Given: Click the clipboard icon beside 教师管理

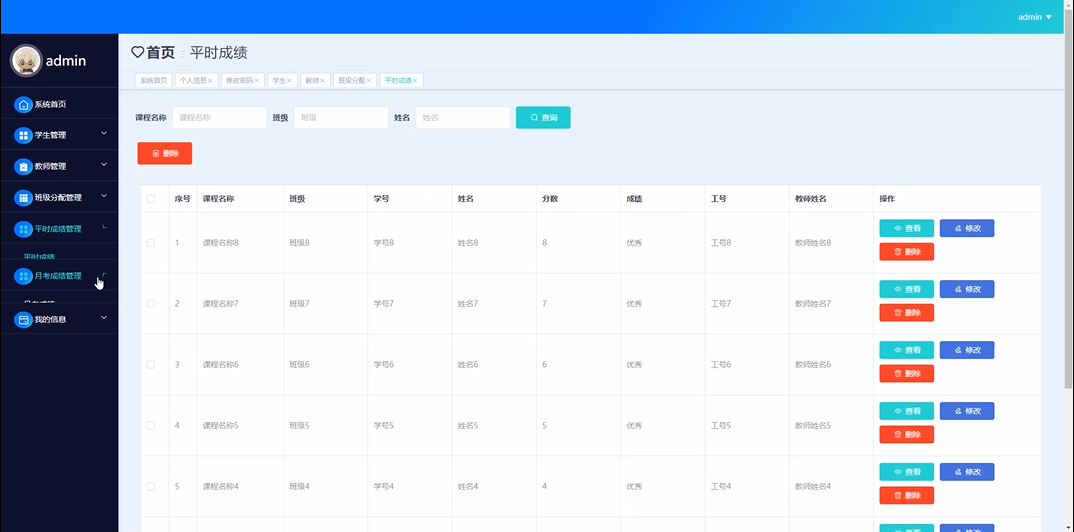Looking at the screenshot, I should [x=23, y=166].
